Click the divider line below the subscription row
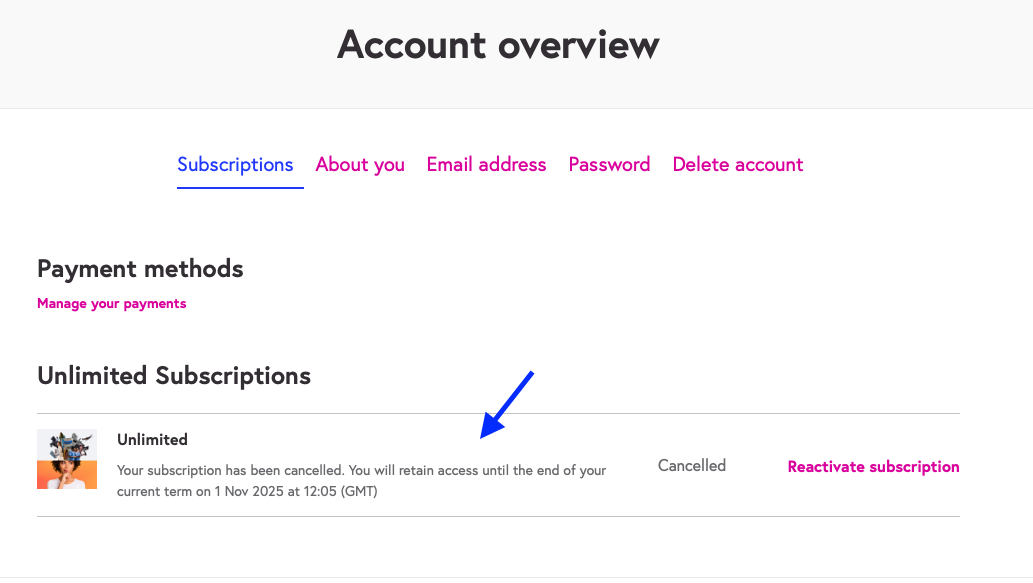Image resolution: width=1033 pixels, height=583 pixels. point(498,516)
